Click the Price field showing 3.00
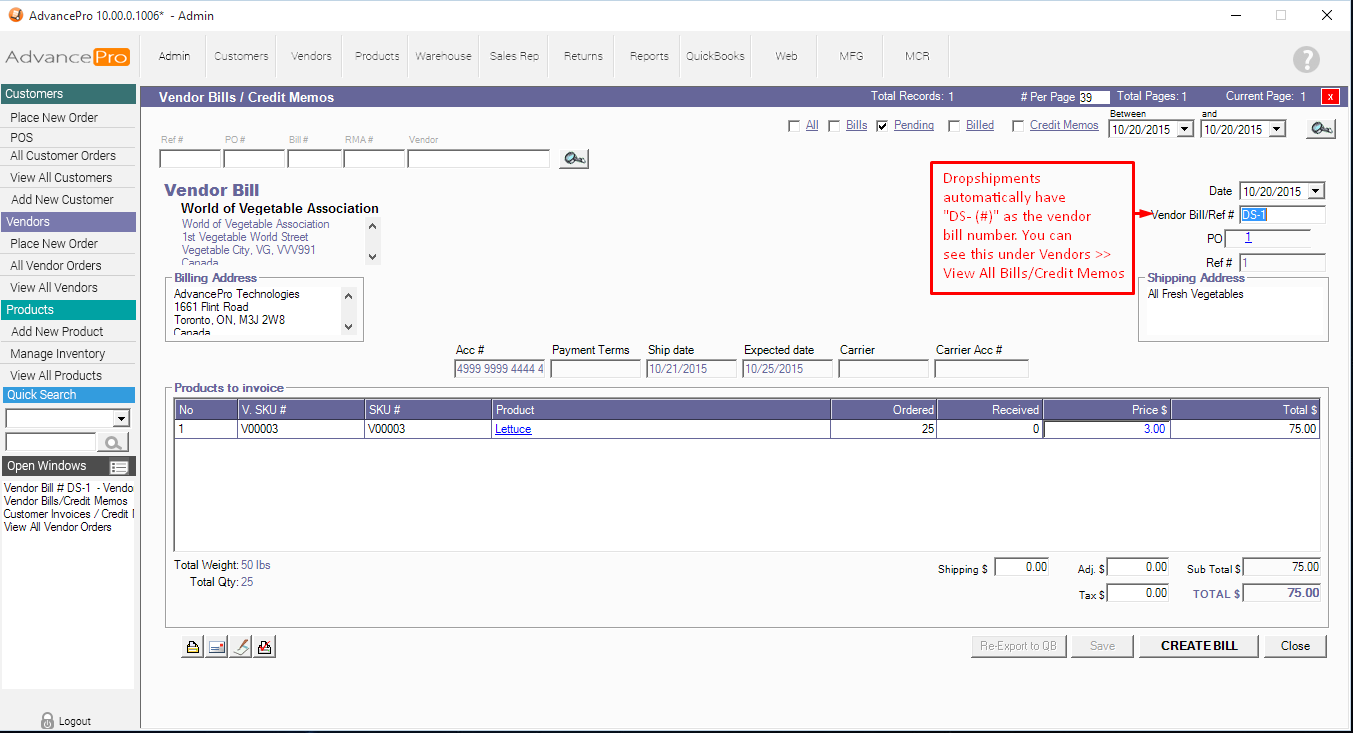 coord(1106,429)
